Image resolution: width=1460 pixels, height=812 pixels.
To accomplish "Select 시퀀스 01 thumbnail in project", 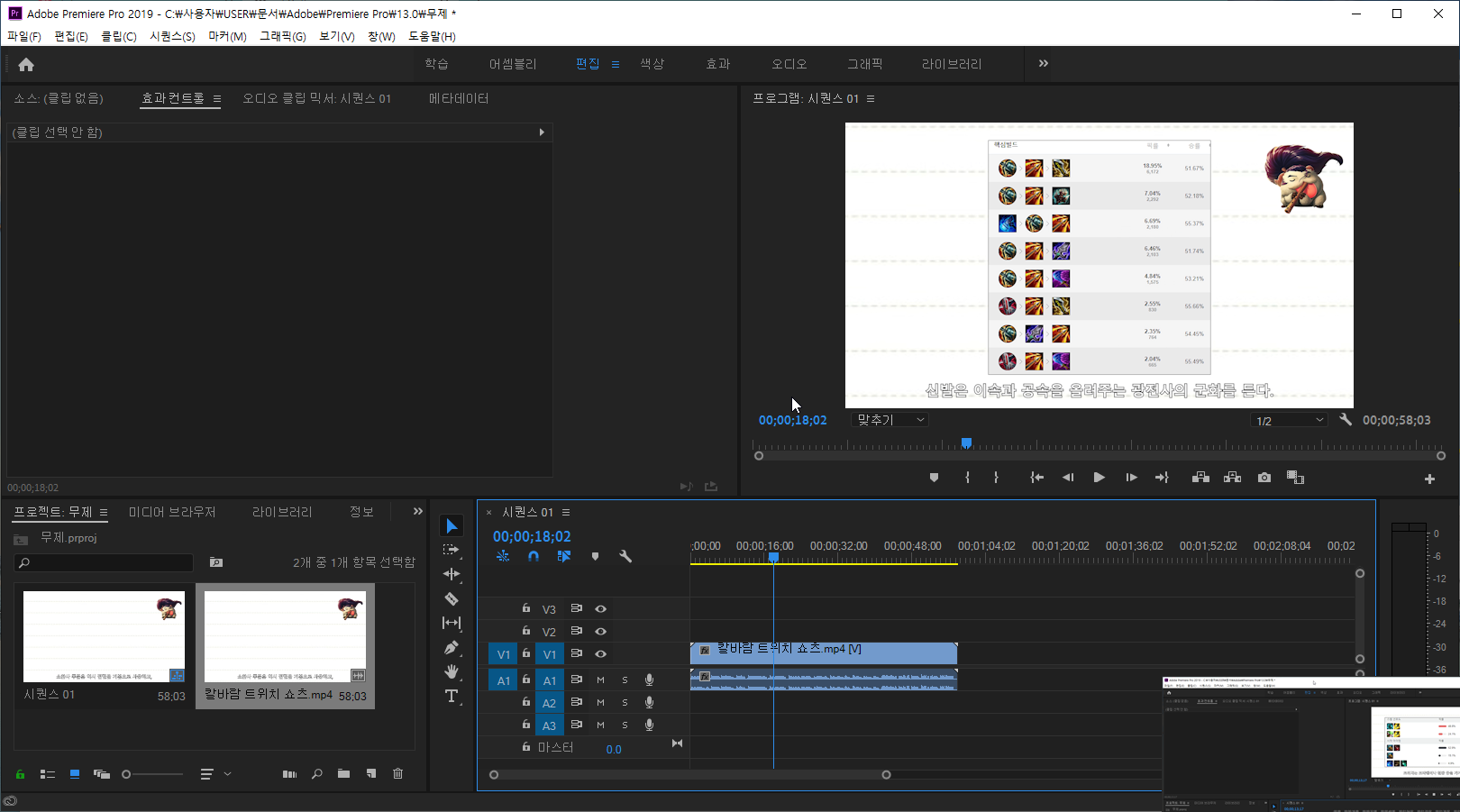I will point(104,636).
